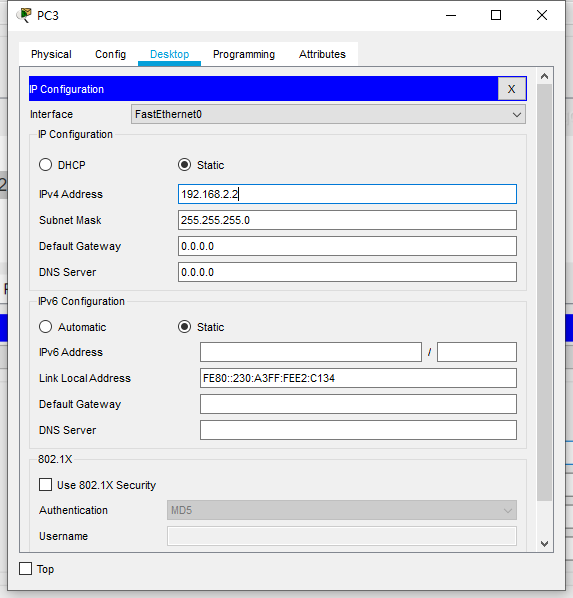Select the Desktop tab
The width and height of the screenshot is (573, 598).
169,54
